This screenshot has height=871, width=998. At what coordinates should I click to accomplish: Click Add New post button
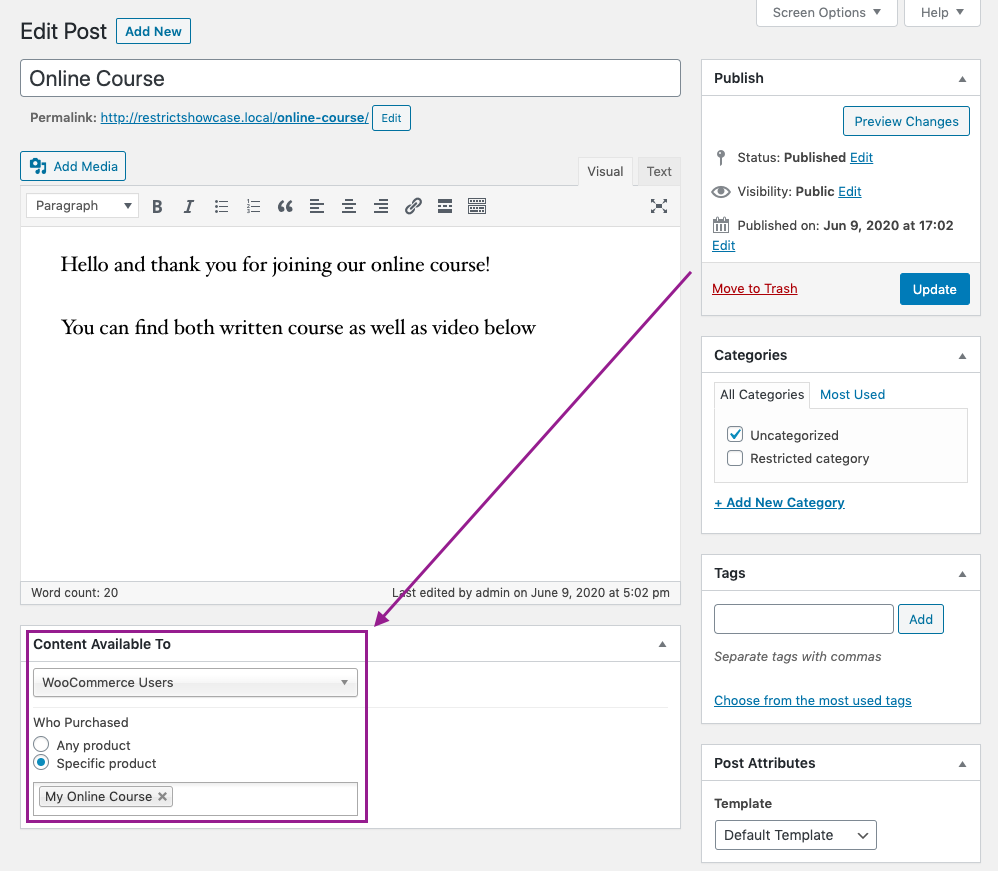pyautogui.click(x=153, y=31)
